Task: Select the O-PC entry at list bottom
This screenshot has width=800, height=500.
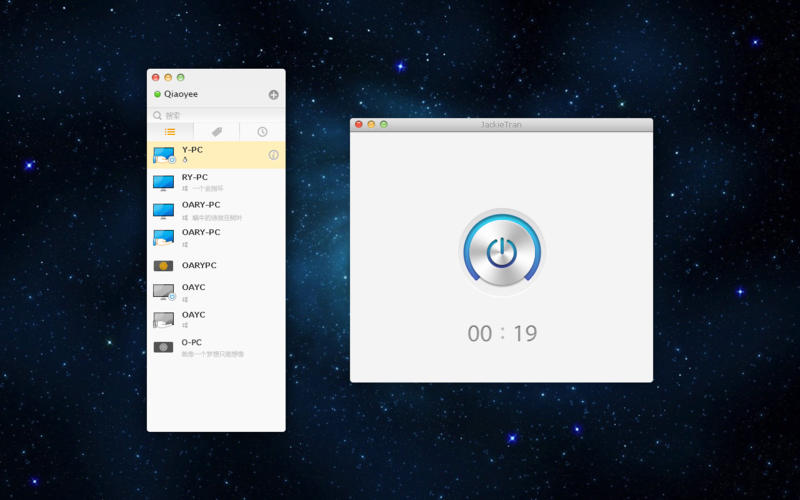Action: (x=210, y=347)
